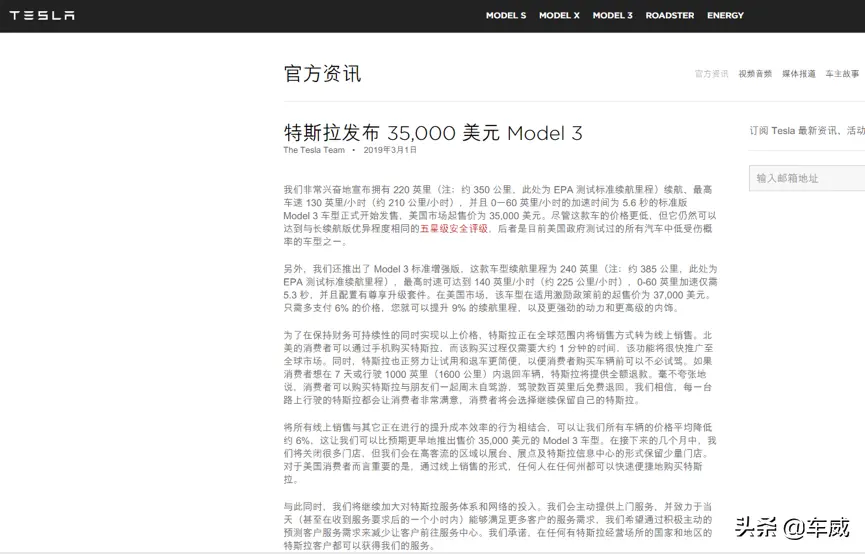This screenshot has height=554, width=865.
Task: Open the Model X menu item
Action: 559,16
